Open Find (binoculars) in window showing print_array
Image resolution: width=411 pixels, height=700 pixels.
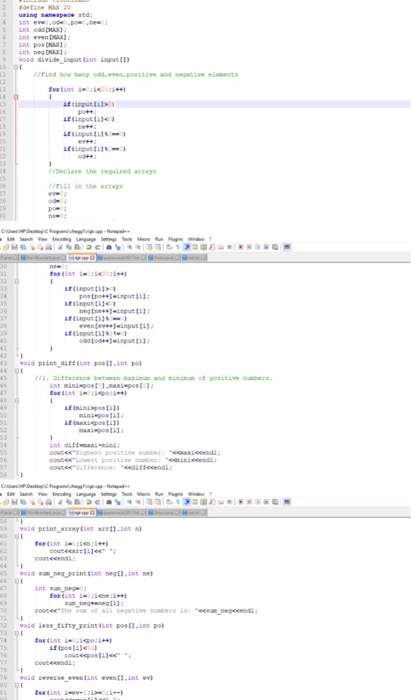109,502
